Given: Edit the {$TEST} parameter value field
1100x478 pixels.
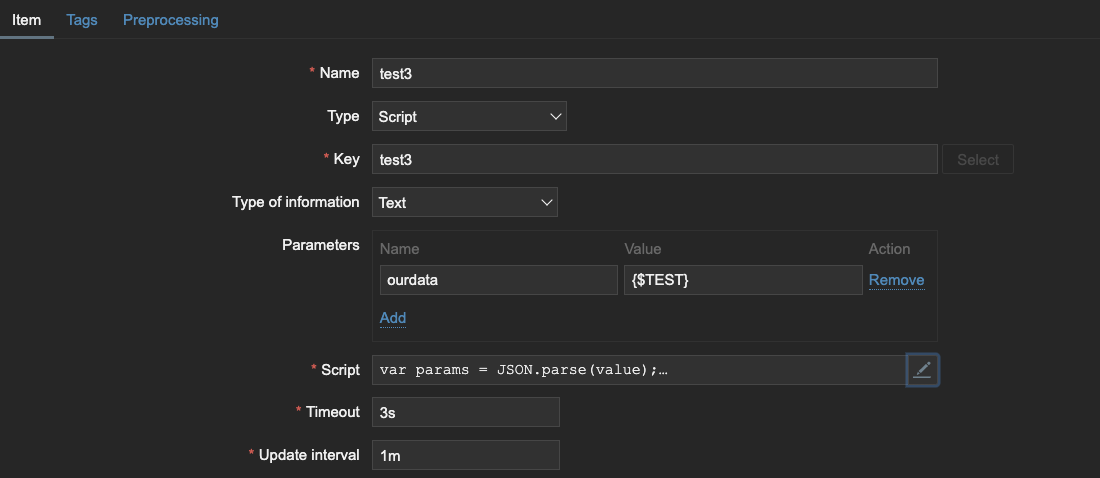Looking at the screenshot, I should click(743, 279).
